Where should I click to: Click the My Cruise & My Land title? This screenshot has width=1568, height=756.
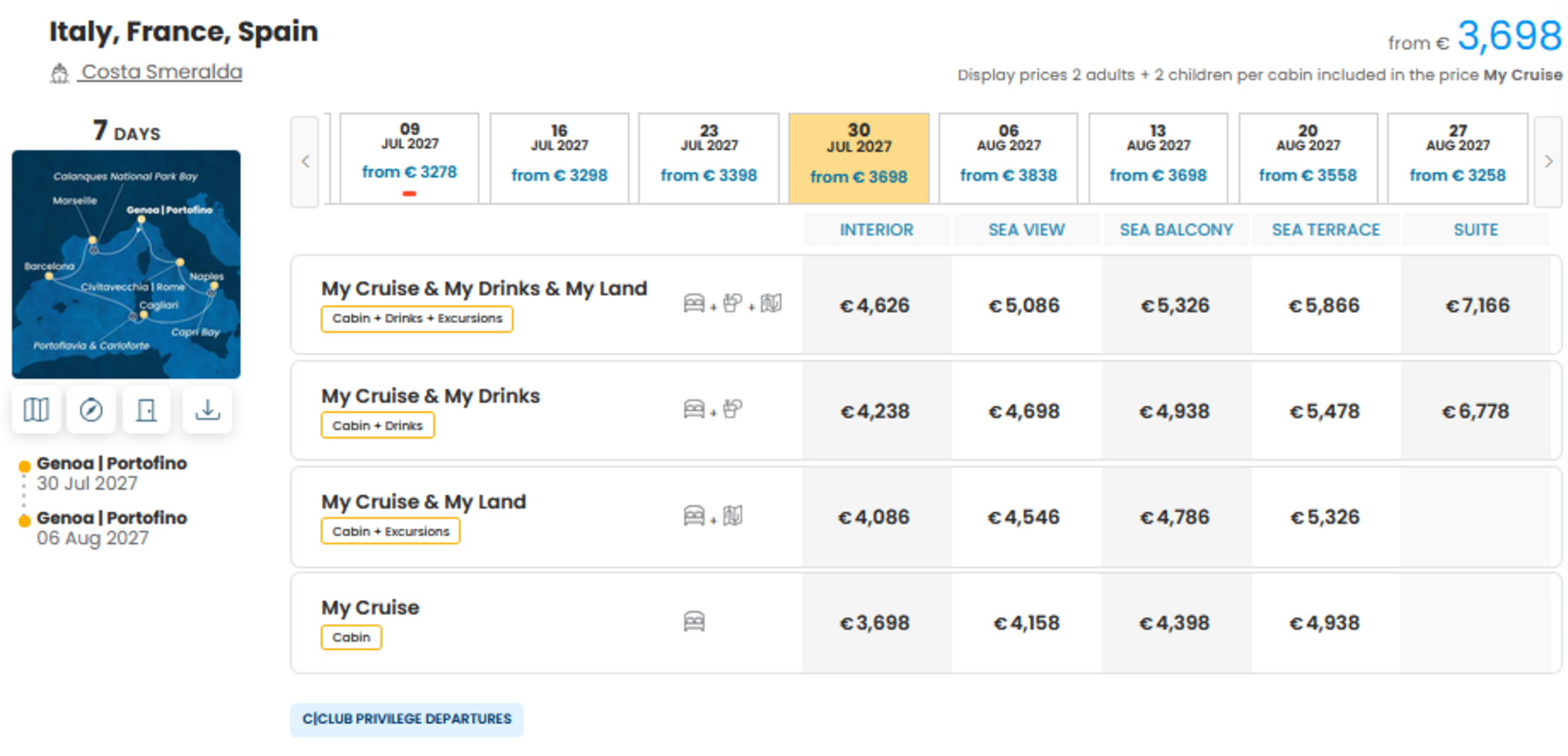click(x=423, y=502)
